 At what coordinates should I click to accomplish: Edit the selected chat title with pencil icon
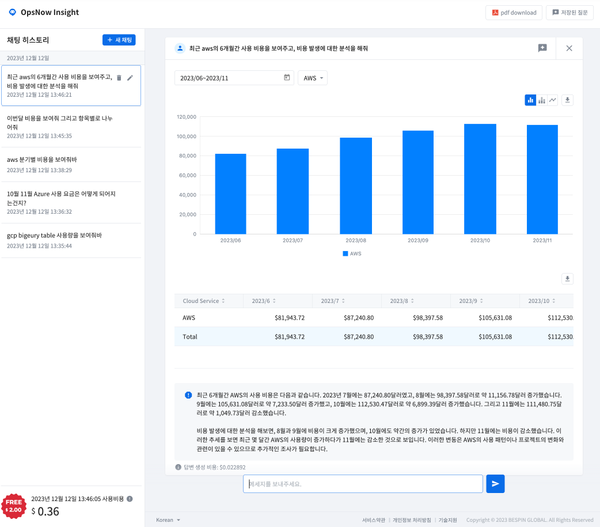pyautogui.click(x=130, y=77)
